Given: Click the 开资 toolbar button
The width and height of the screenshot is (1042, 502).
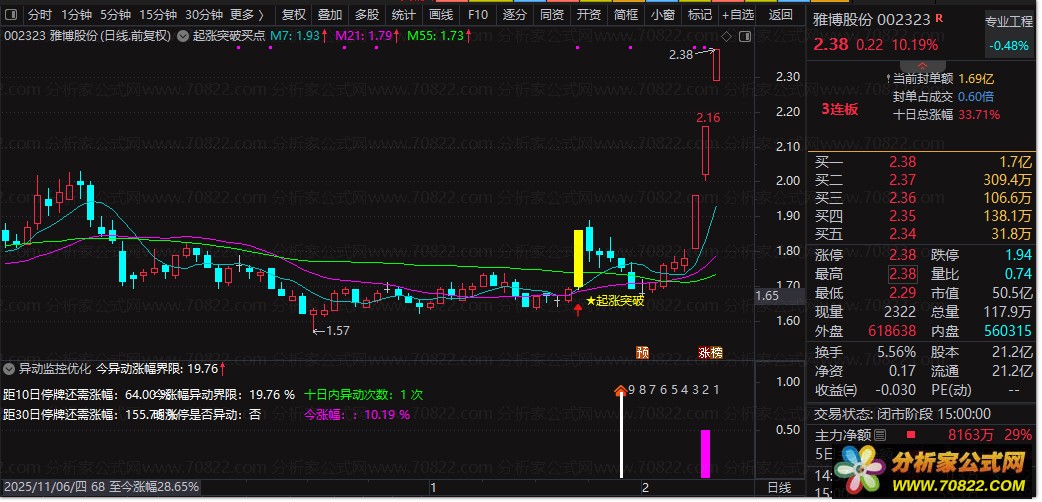Looking at the screenshot, I should tap(589, 15).
